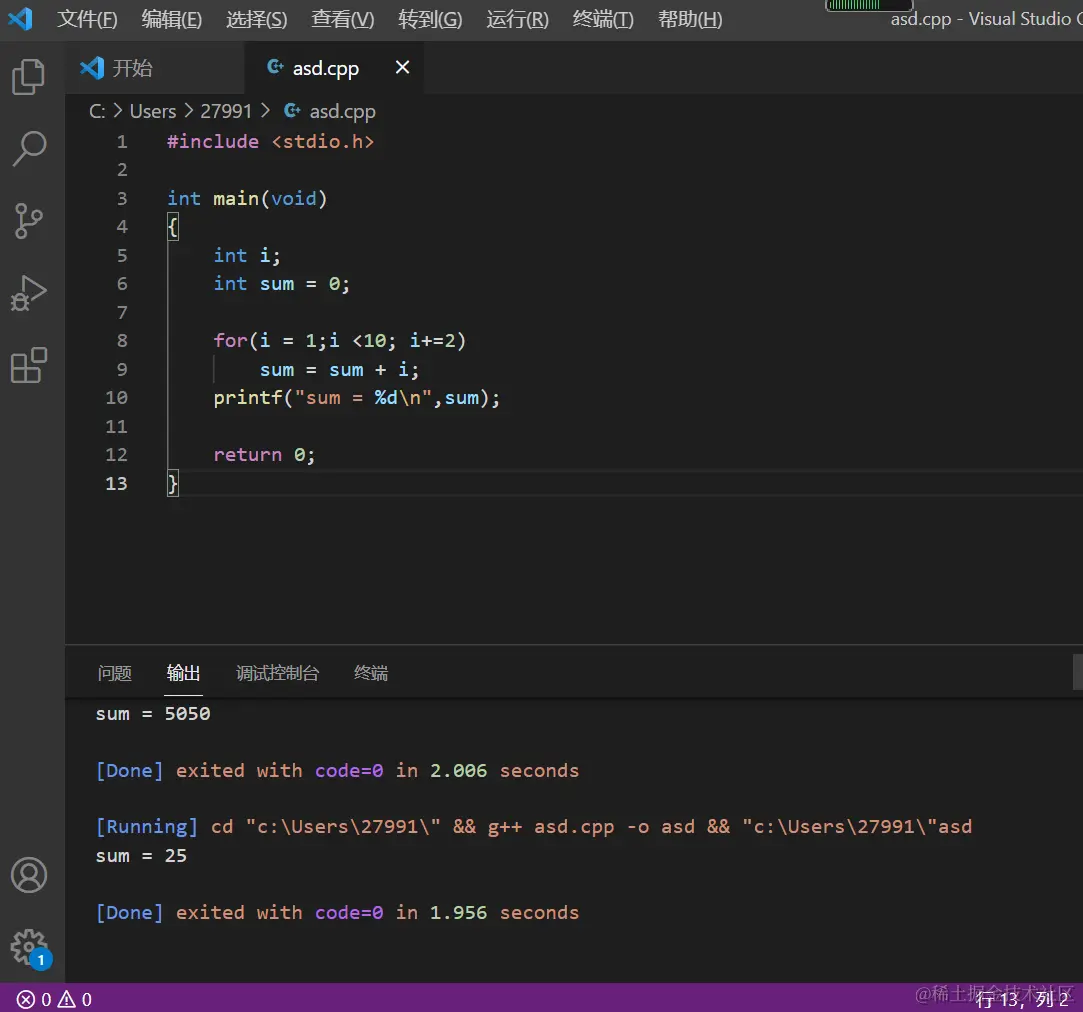Open the 选择(S) menu
The image size is (1083, 1012).
point(257,19)
